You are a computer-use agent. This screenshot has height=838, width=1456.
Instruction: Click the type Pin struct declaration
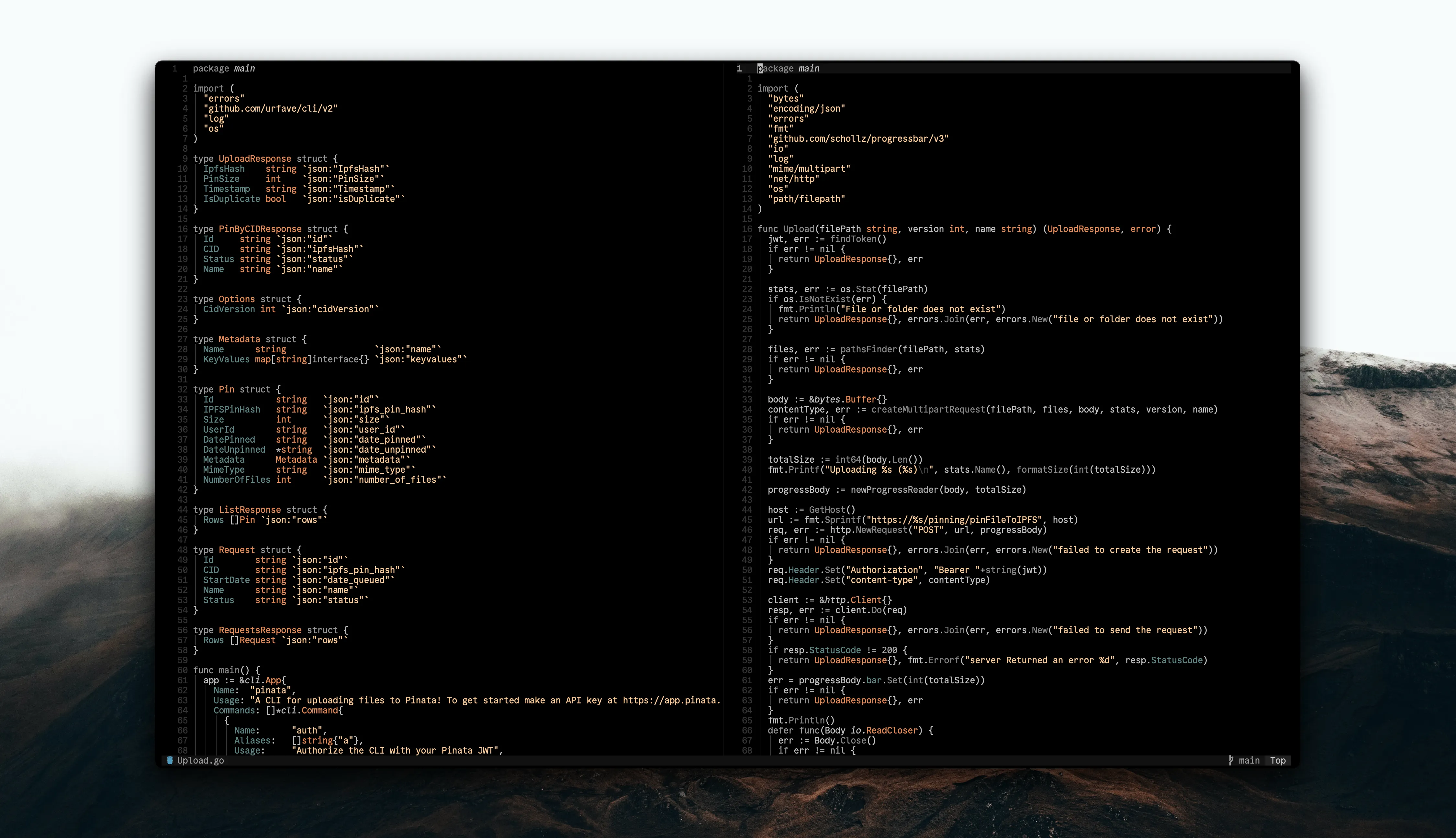pyautogui.click(x=237, y=389)
